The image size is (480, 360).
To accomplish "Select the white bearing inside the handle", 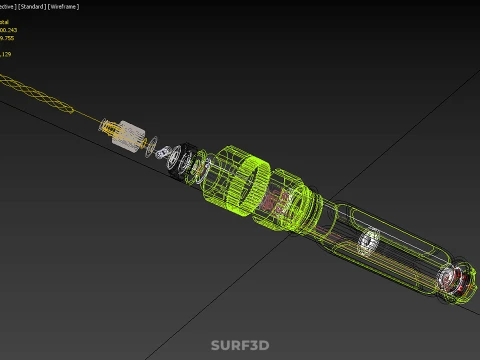I will click(369, 242).
